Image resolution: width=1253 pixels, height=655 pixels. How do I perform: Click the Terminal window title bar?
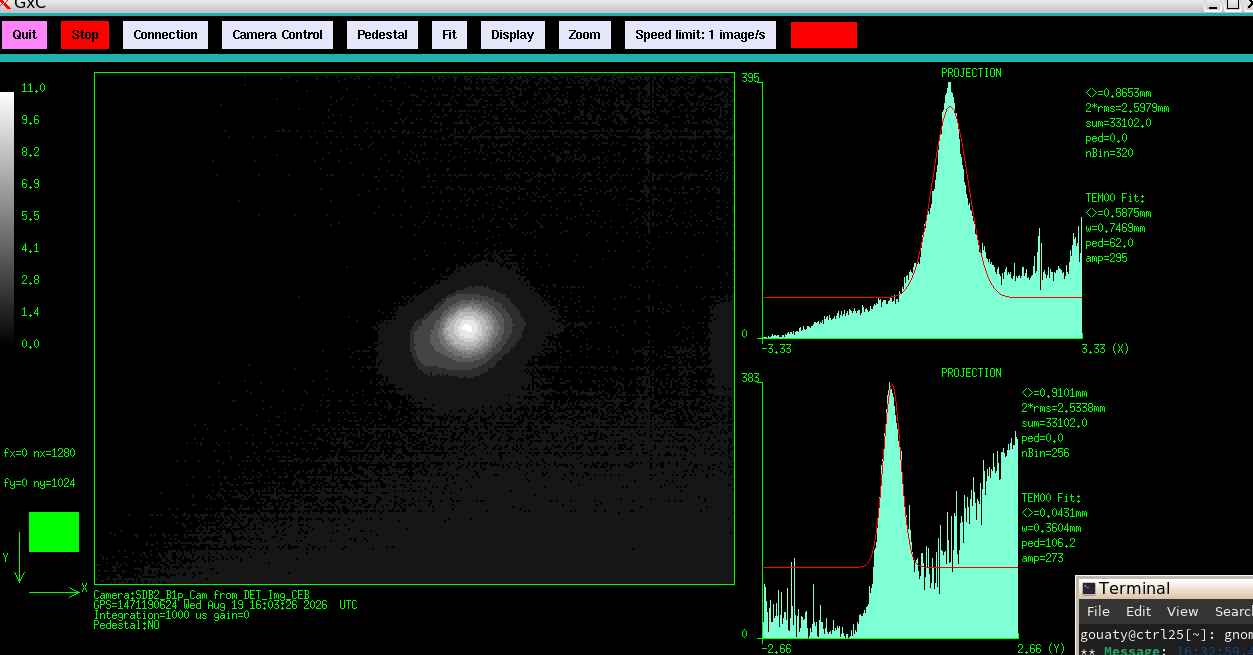[1165, 588]
